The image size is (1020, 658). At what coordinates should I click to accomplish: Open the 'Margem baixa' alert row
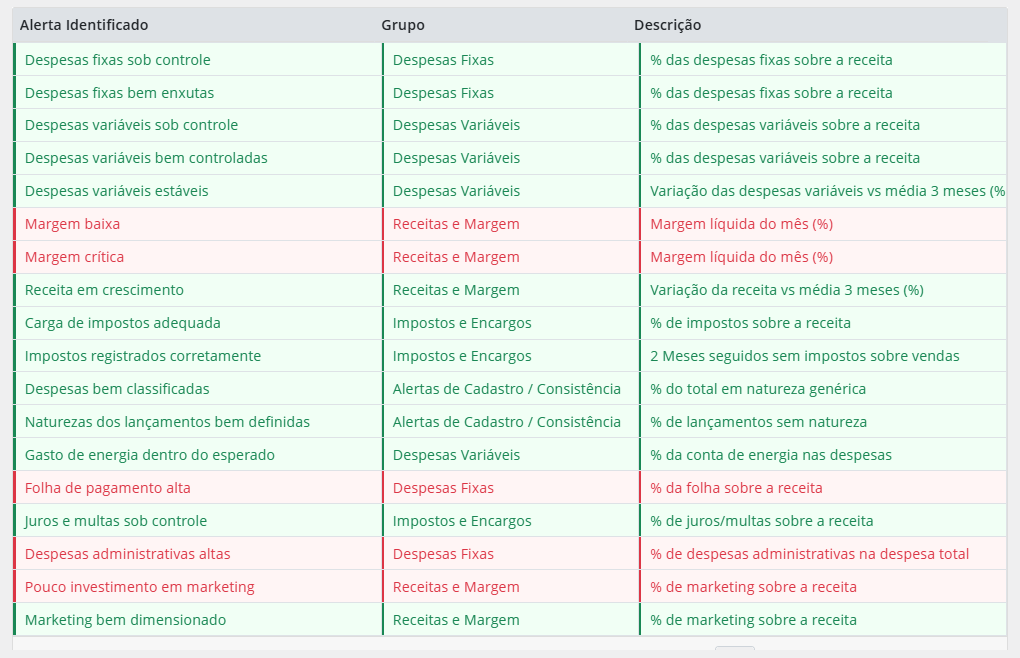coord(72,224)
